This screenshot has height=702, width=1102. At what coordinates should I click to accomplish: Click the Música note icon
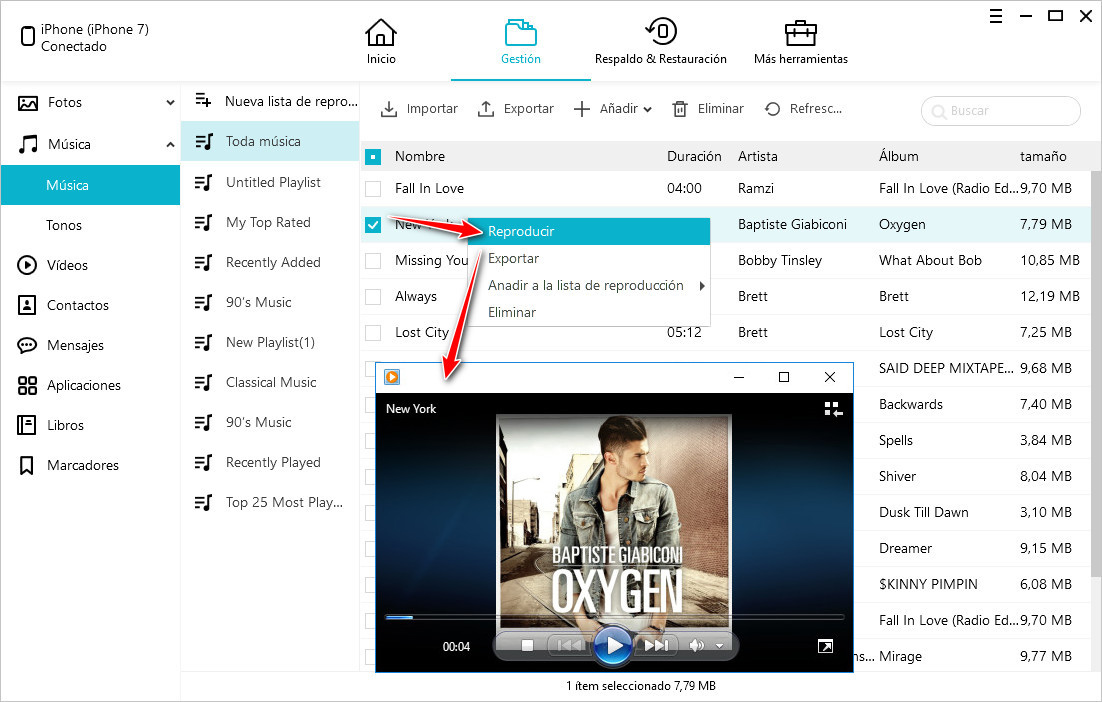[x=27, y=145]
